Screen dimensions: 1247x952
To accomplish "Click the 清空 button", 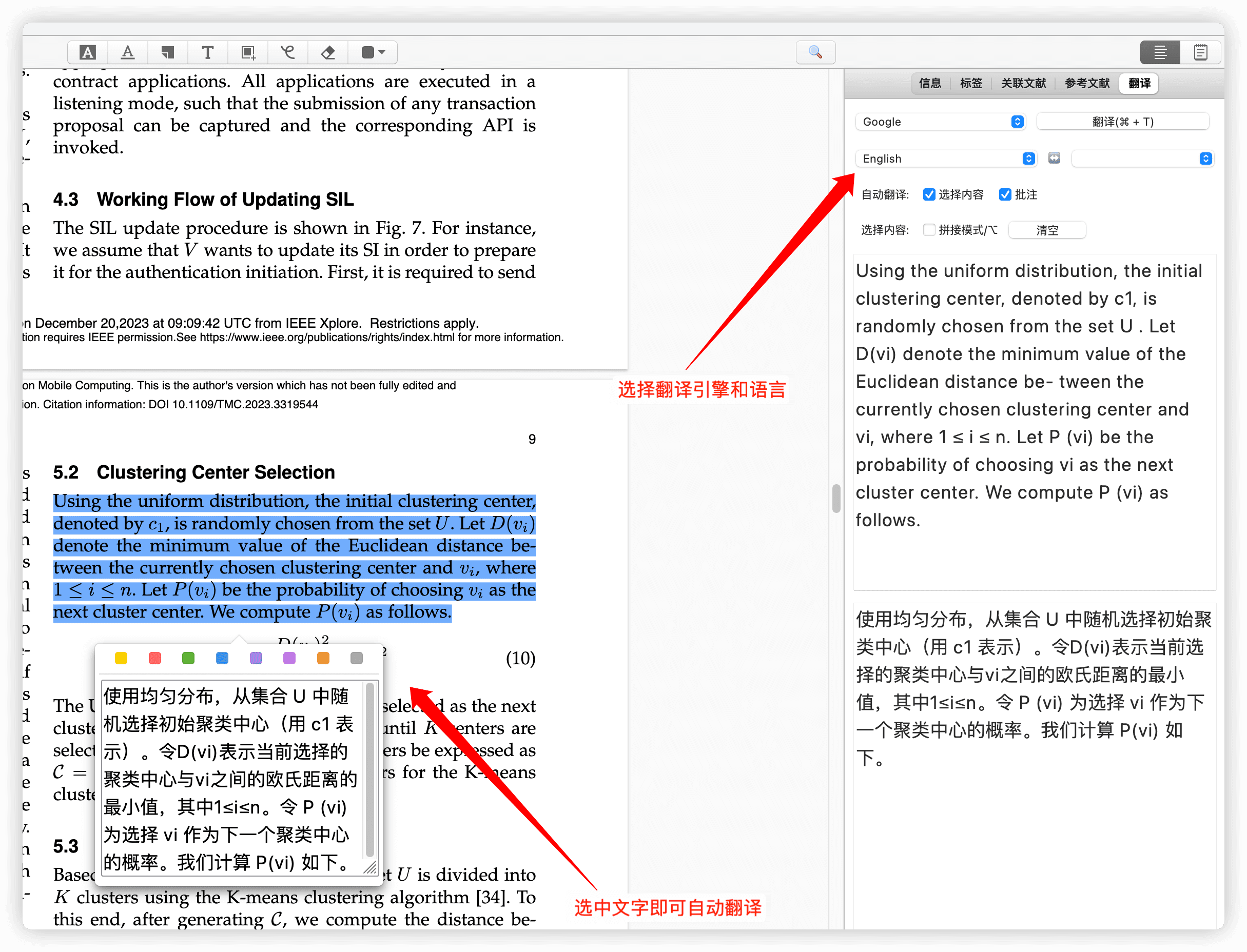I will [1047, 230].
